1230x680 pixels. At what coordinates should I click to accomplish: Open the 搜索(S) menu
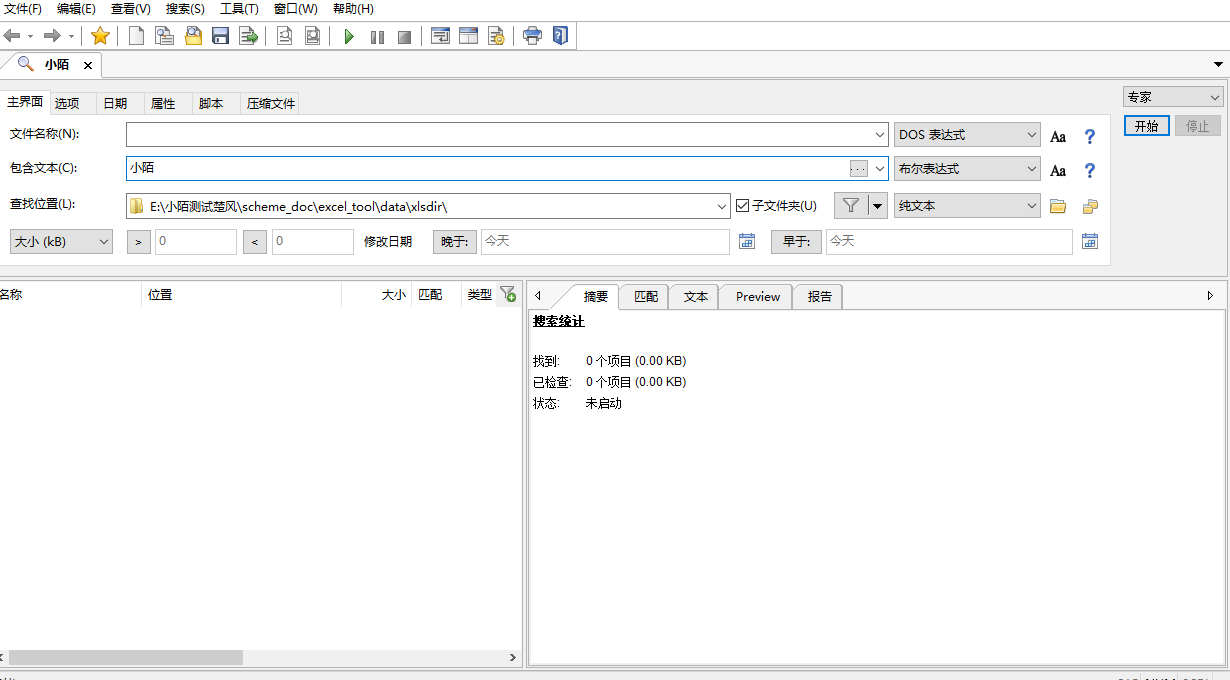(185, 9)
